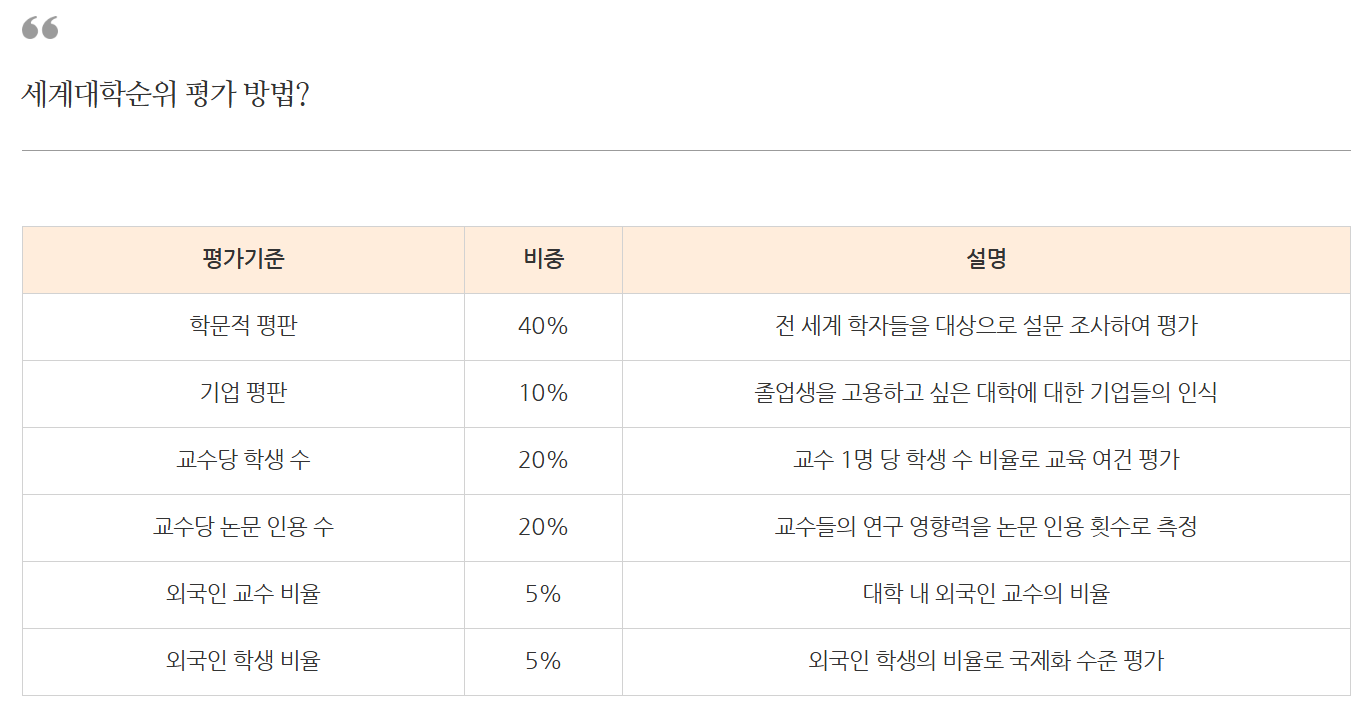Click the 평가기준 column header
The width and height of the screenshot is (1366, 712).
(x=243, y=260)
